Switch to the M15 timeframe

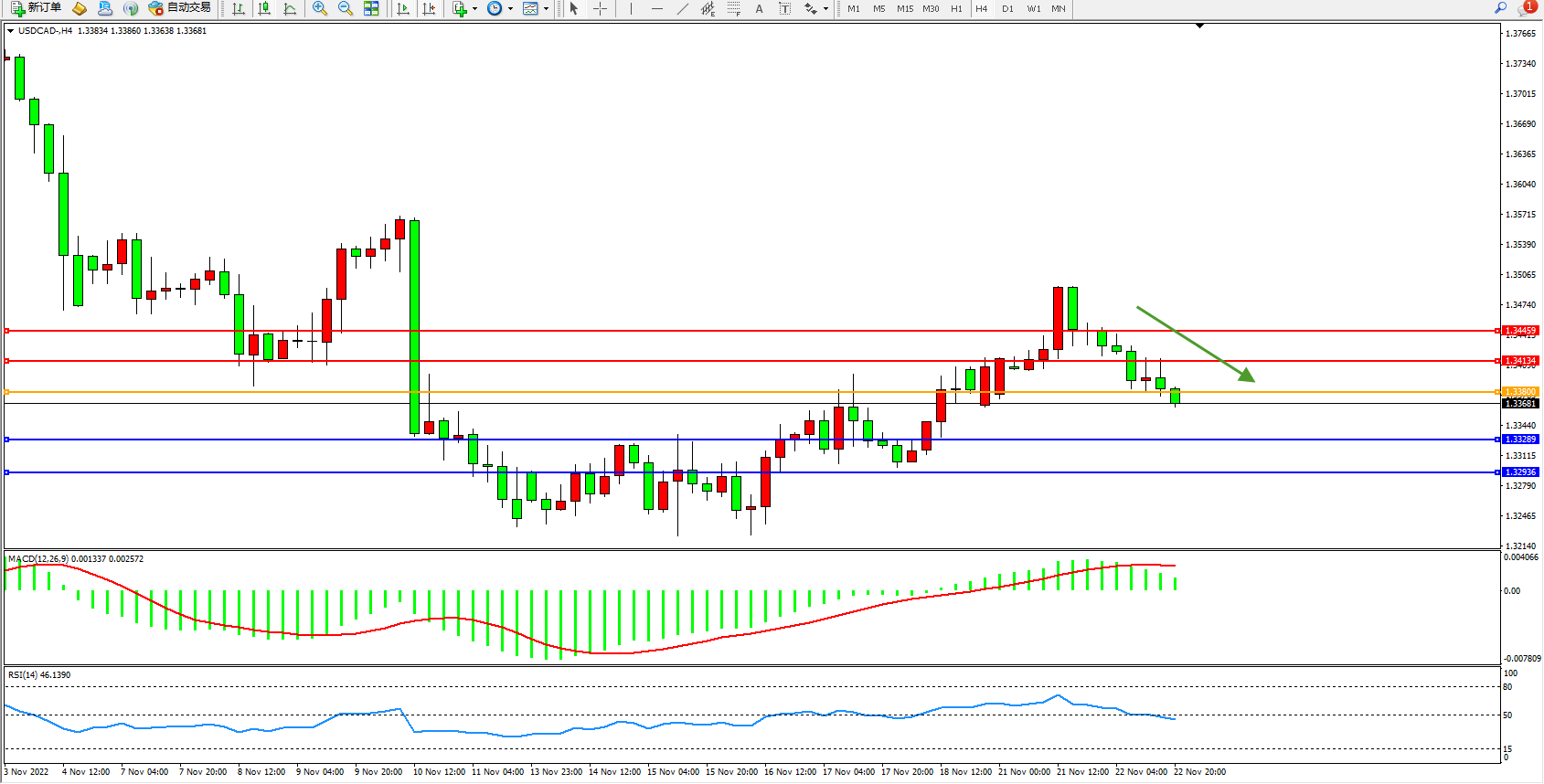tap(905, 8)
